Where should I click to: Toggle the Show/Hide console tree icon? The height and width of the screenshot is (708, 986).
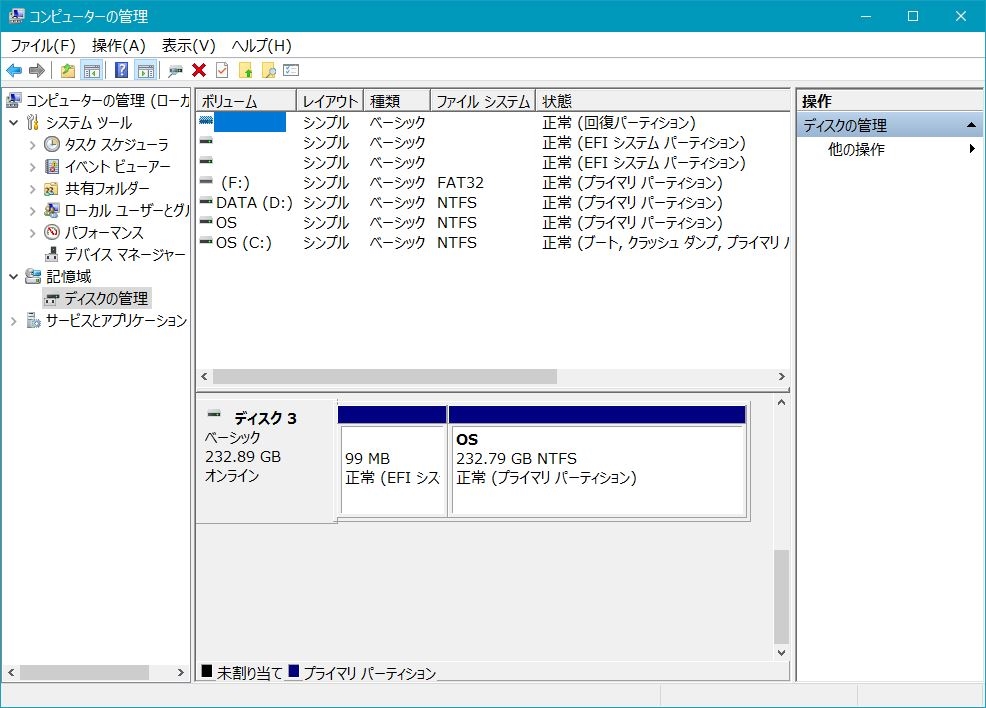click(92, 70)
